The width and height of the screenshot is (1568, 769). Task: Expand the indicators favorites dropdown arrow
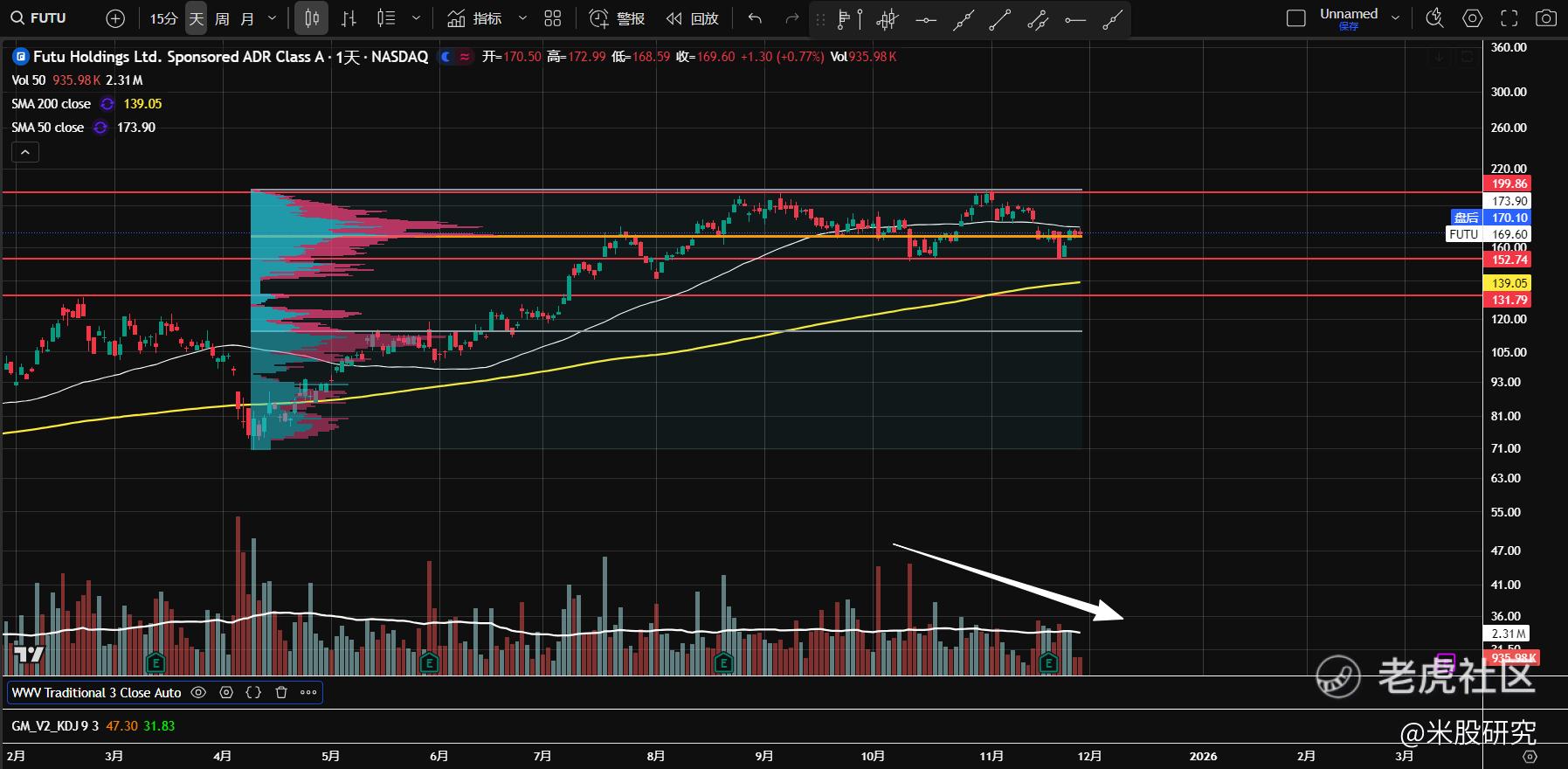[x=522, y=17]
